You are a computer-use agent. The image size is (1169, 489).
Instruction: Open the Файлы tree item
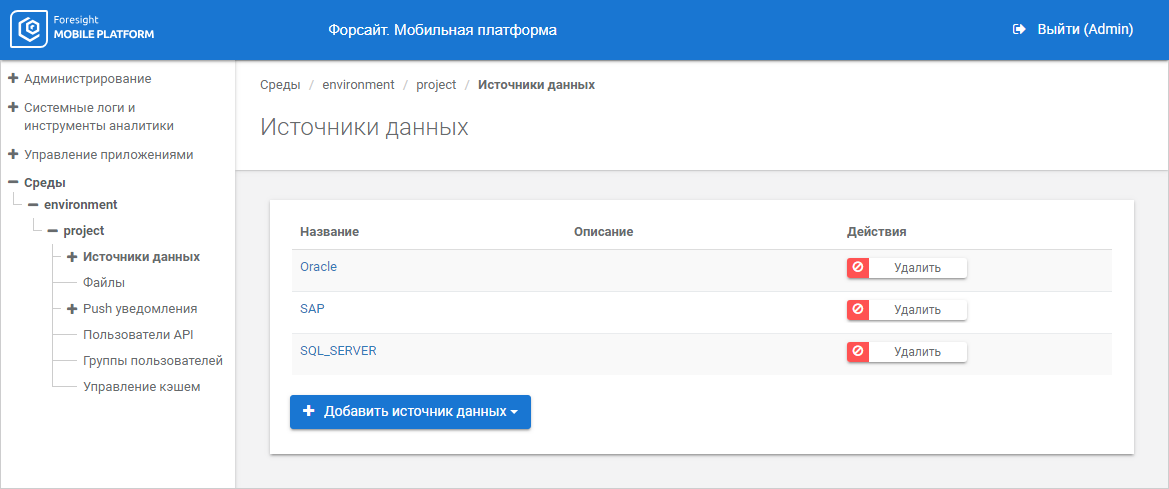coord(104,283)
